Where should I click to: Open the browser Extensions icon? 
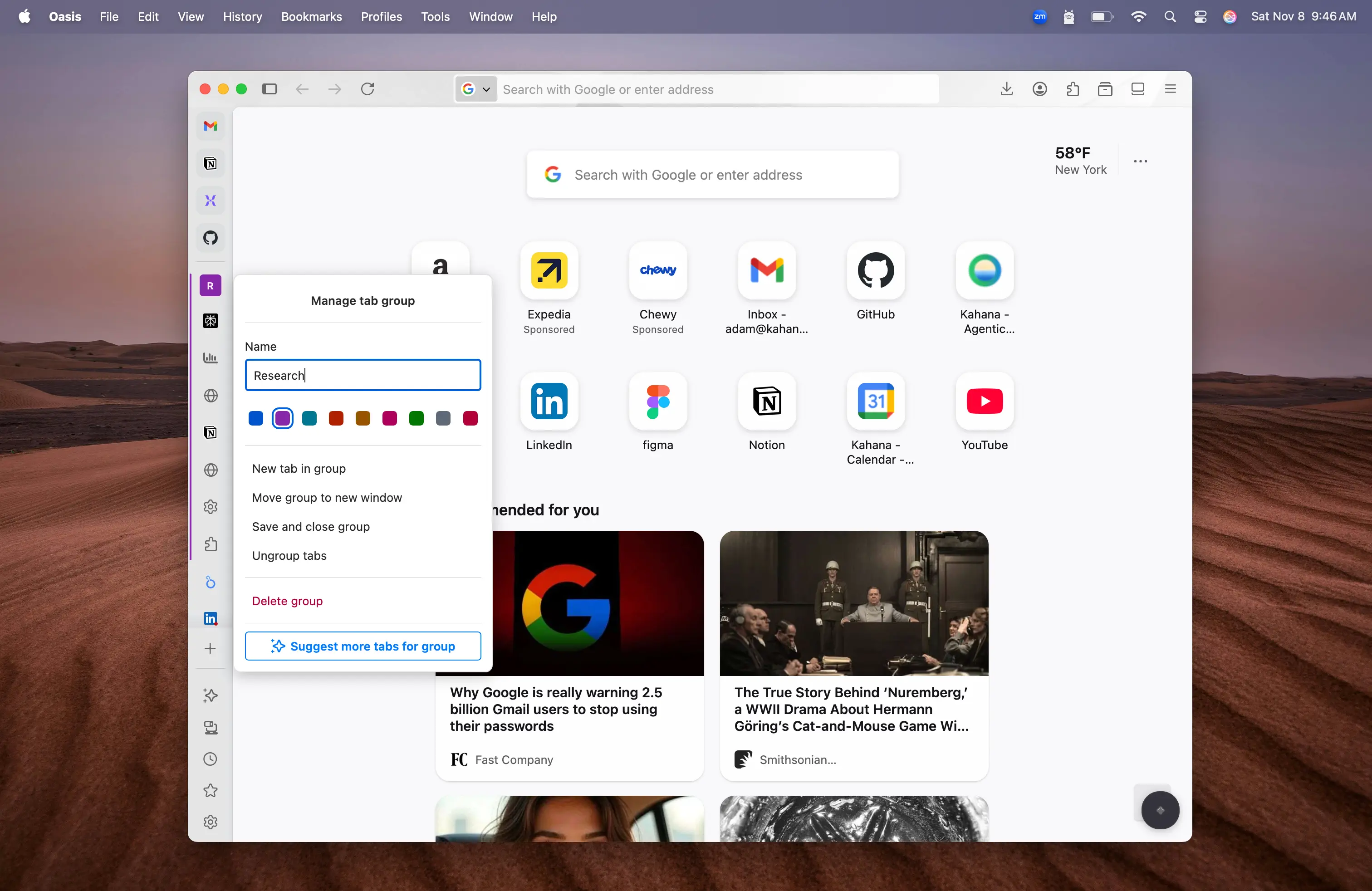point(1072,89)
